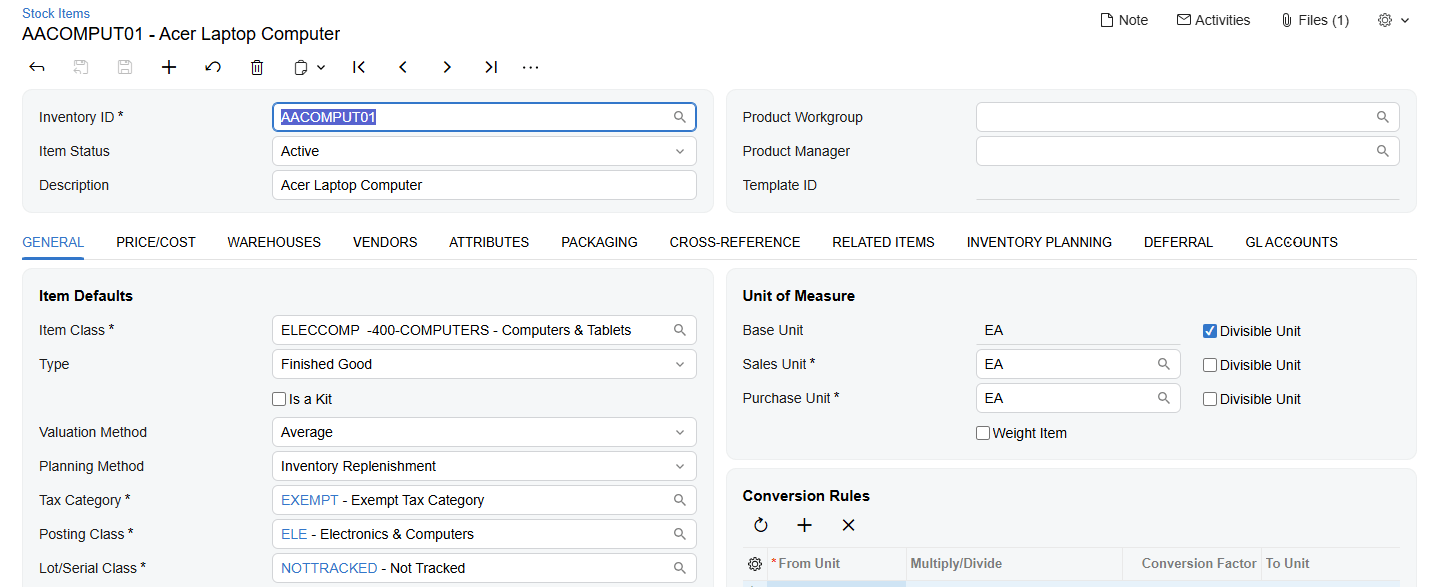The height and width of the screenshot is (587, 1438).
Task: Go to the previous record
Action: coord(403,67)
